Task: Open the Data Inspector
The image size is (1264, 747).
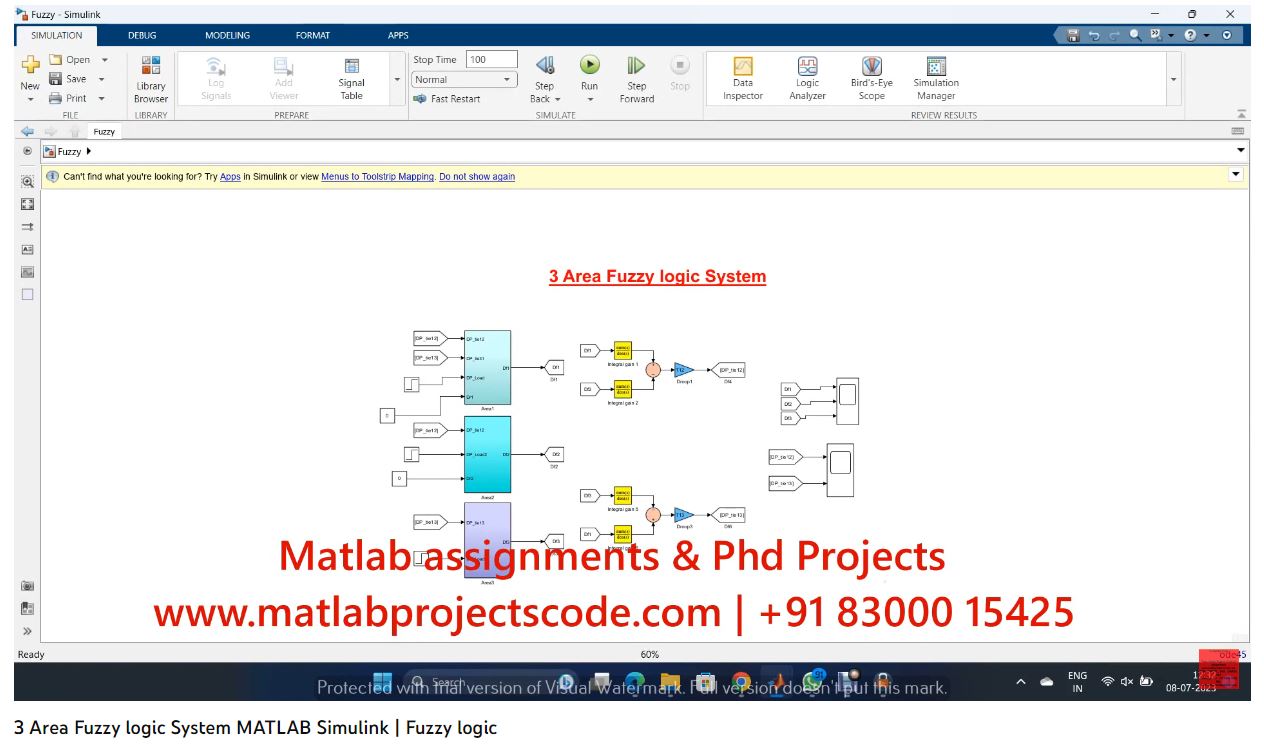Action: [x=743, y=79]
